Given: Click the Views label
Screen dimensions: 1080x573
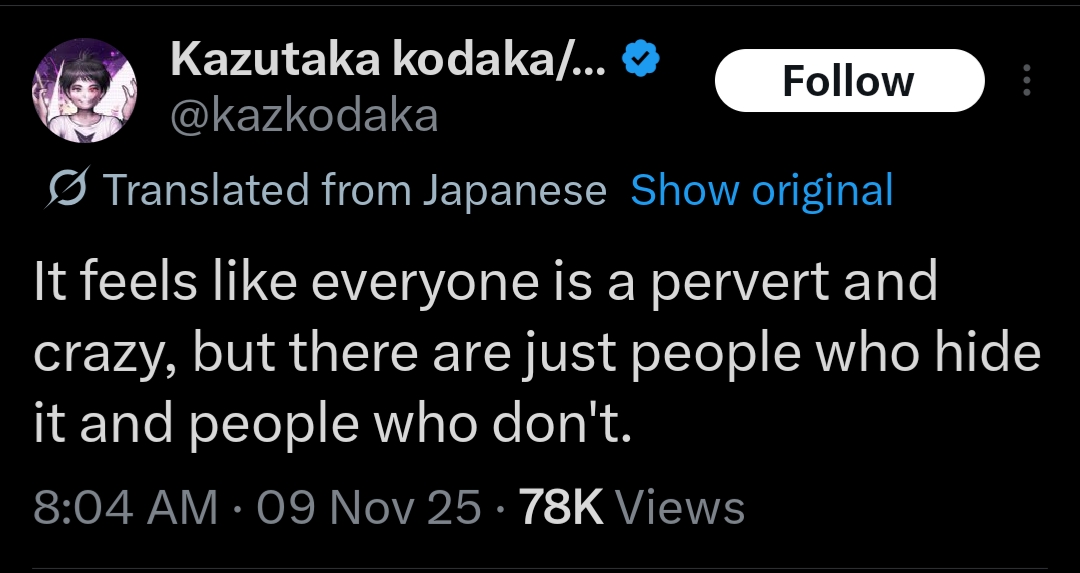Looking at the screenshot, I should 680,508.
